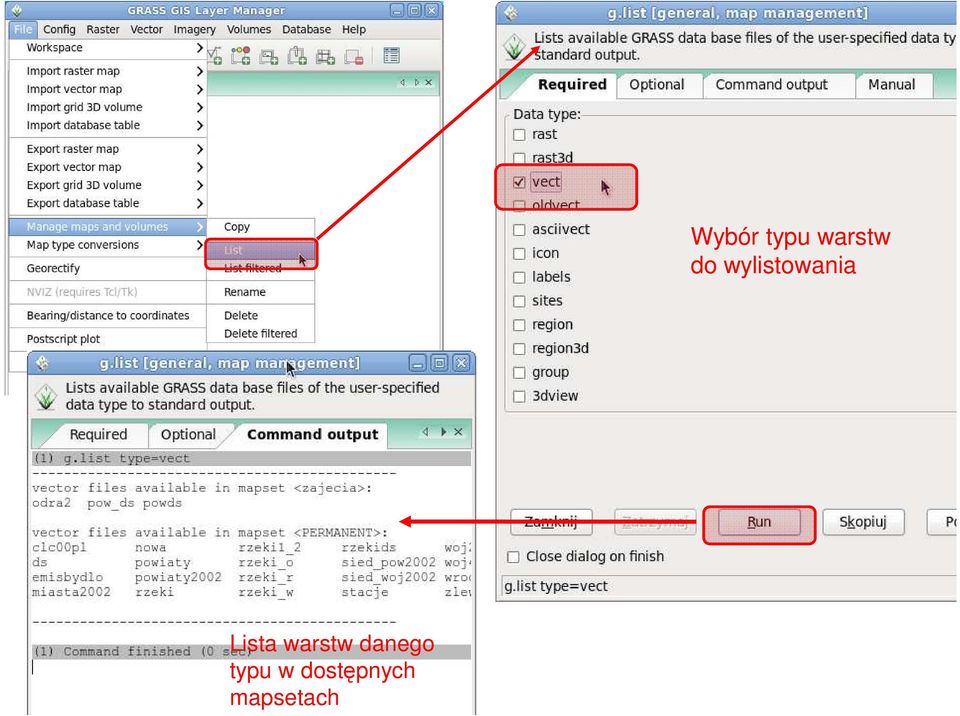
Task: Open the Imagery menu
Action: point(194,29)
